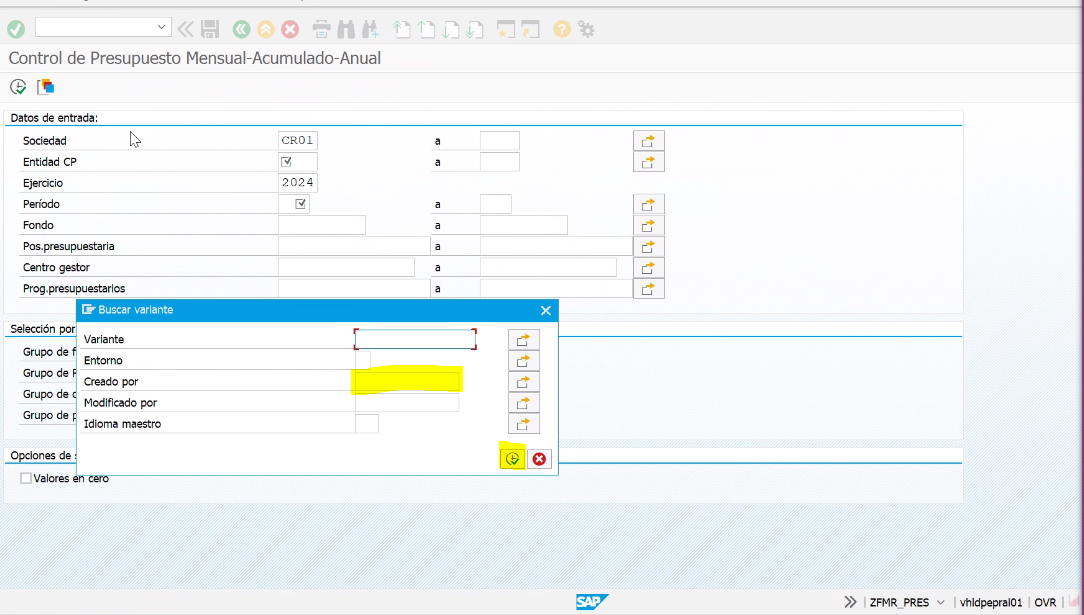Click the green Back arrow icon
1084x615 pixels.
tap(241, 29)
